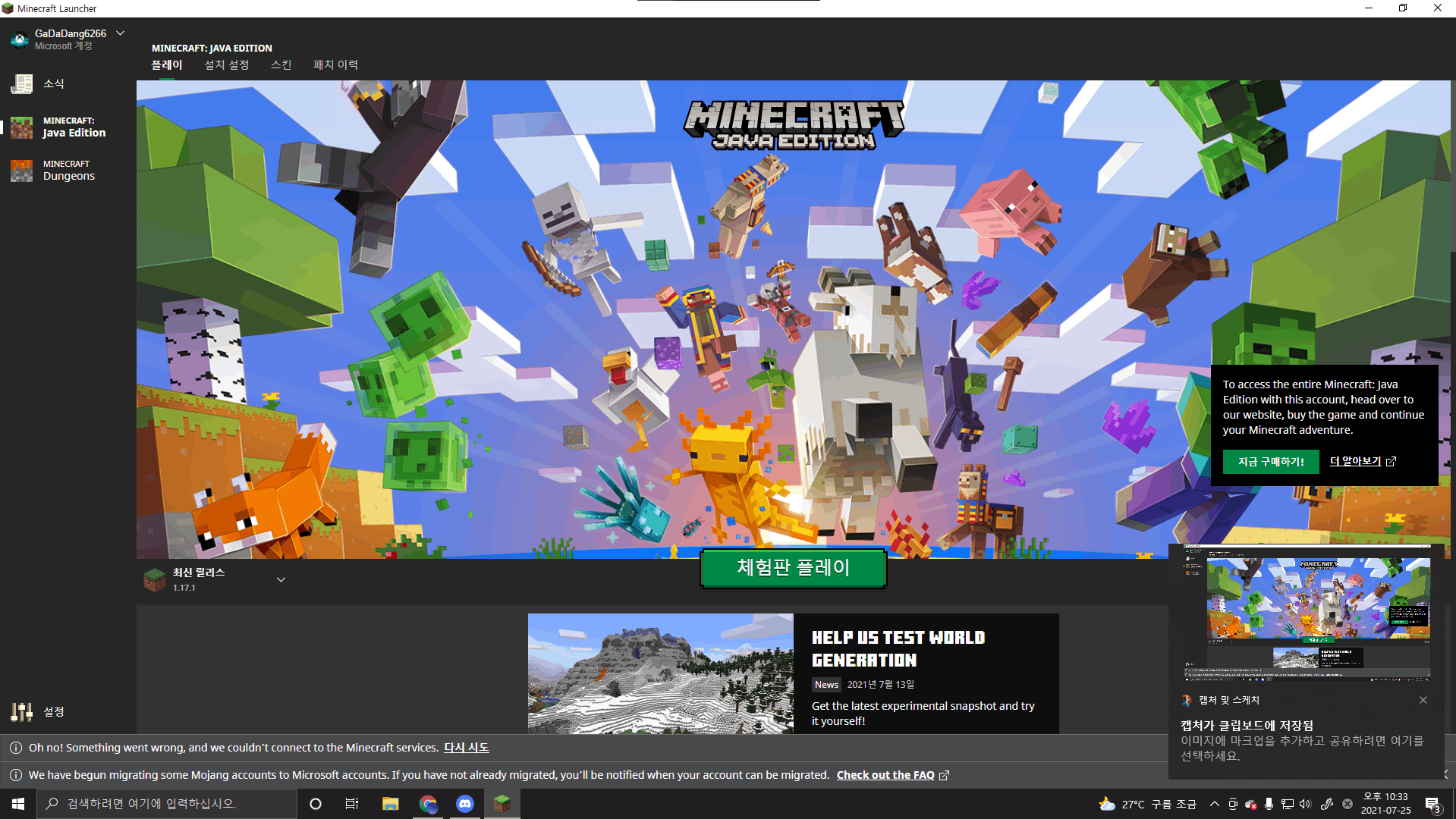1456x819 pixels.
Task: Select Minecraft Java Edition grass block icon
Action: [x=22, y=127]
